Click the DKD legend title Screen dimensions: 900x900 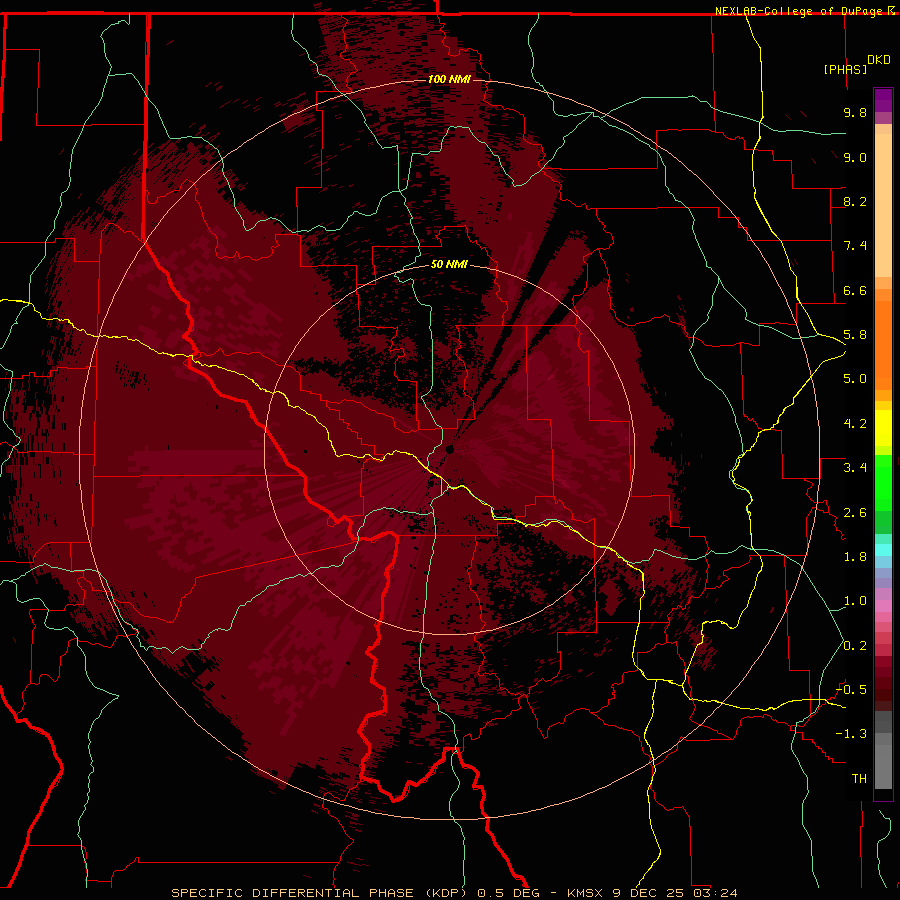point(879,60)
